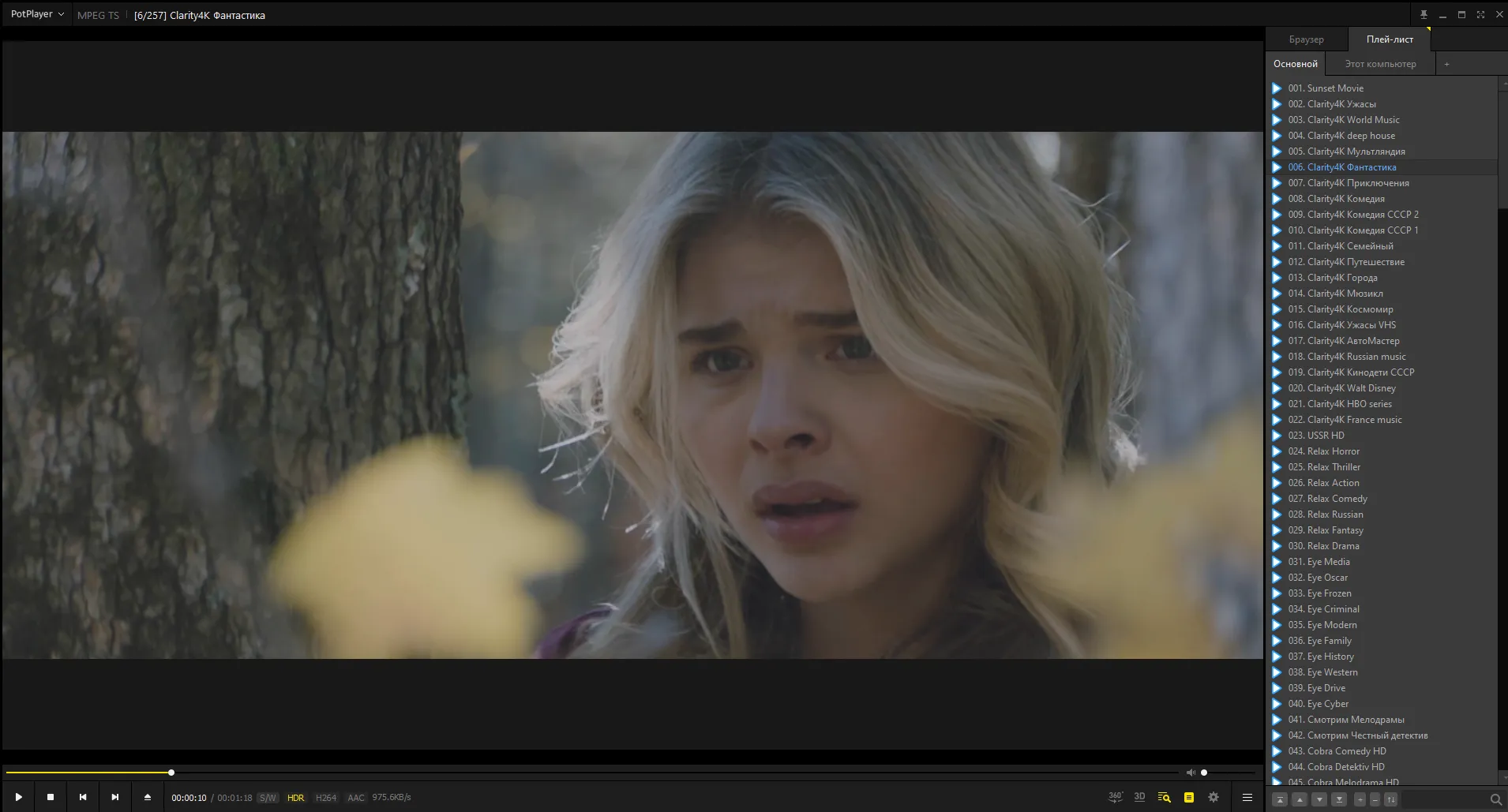This screenshot has width=1508, height=812.
Task: Select 003. Clarity4K World Music entry
Action: coord(1383,120)
